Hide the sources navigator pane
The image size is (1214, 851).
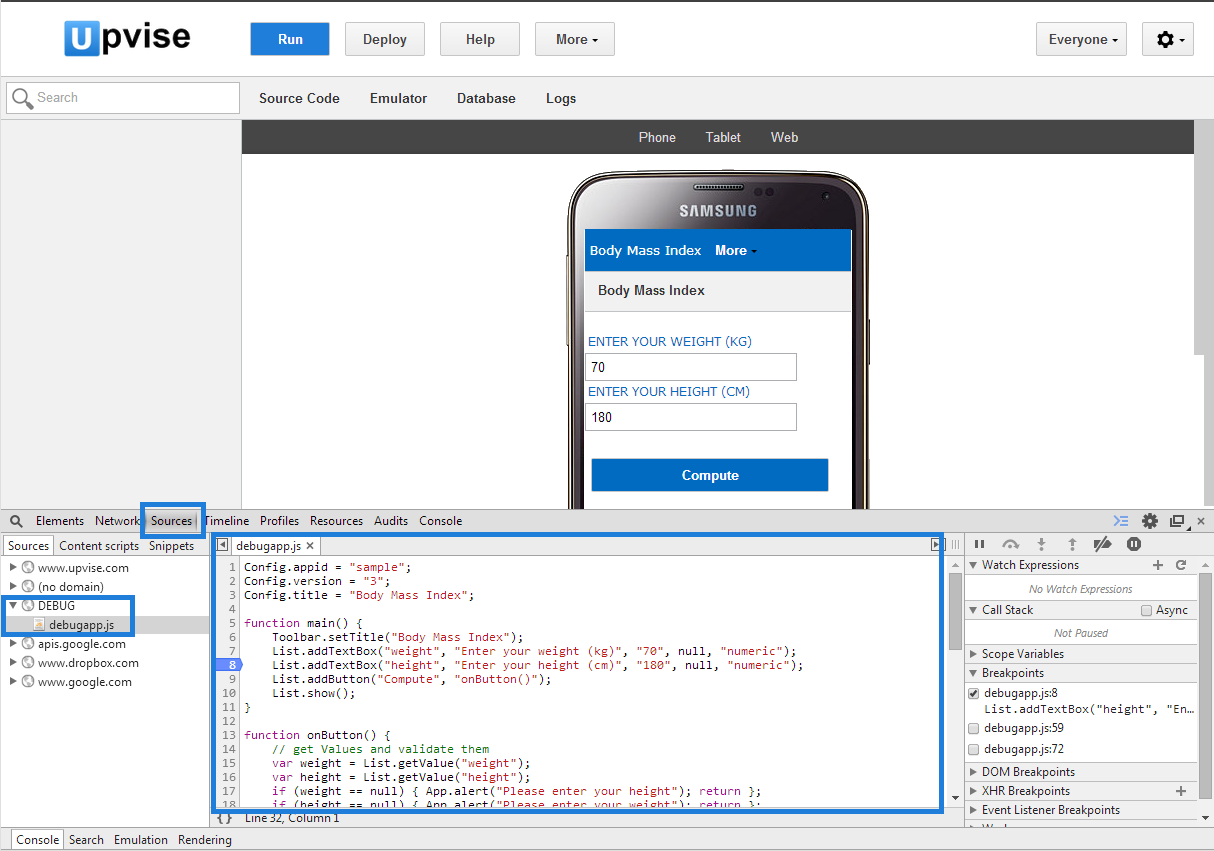coord(223,545)
